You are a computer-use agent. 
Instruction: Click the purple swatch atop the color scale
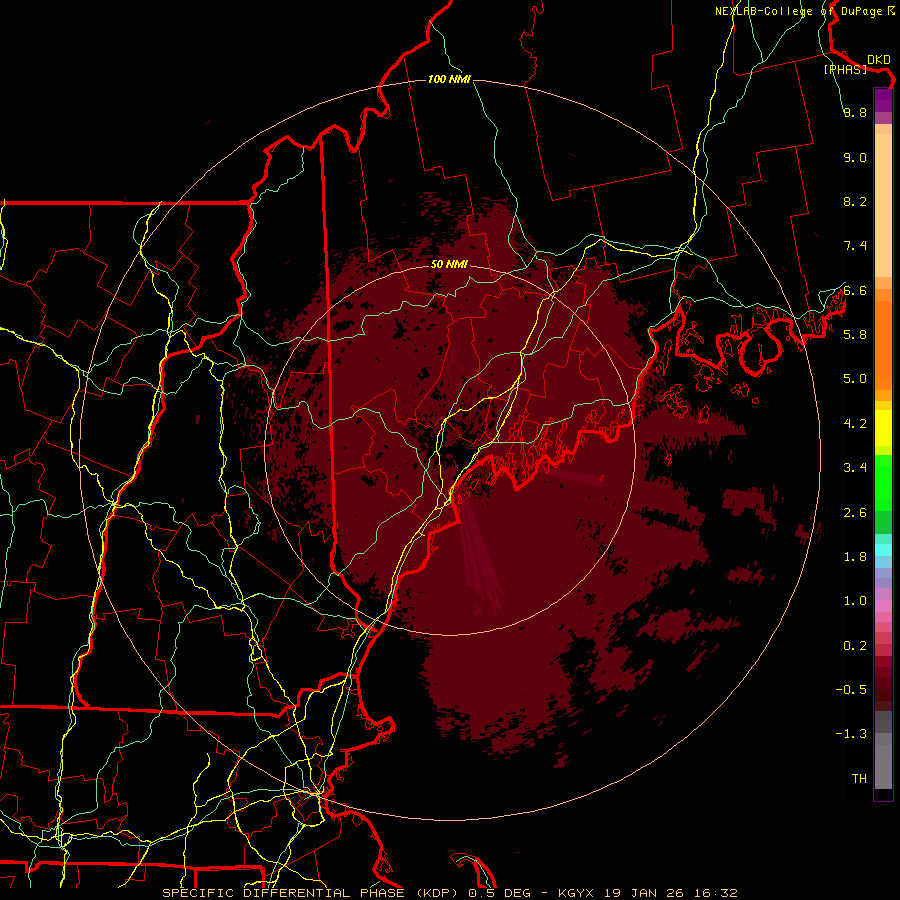[x=883, y=100]
